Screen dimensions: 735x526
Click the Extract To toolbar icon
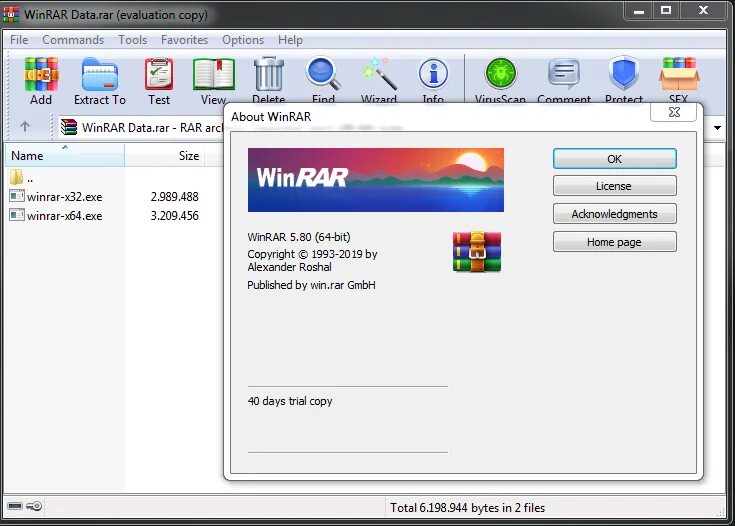click(100, 74)
